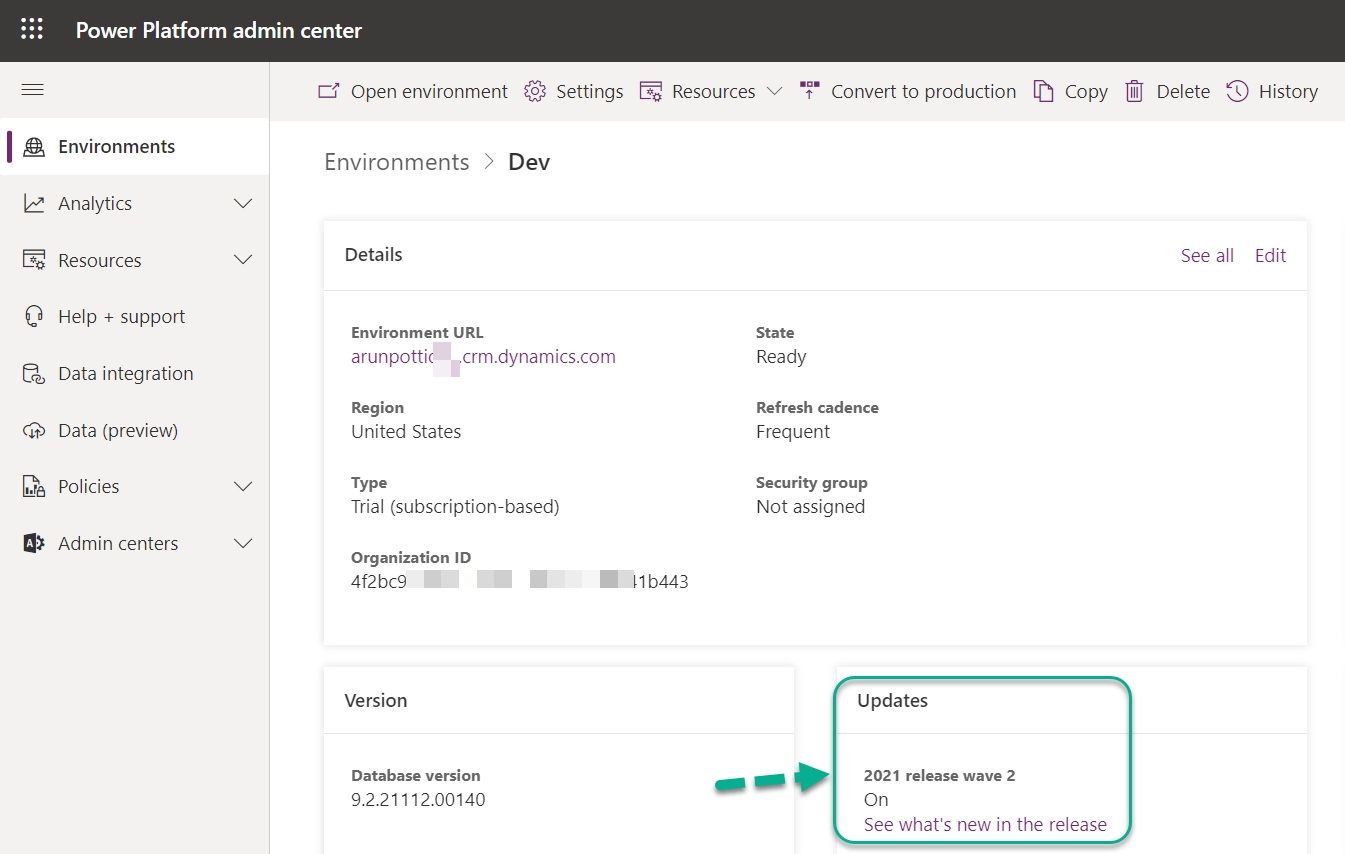
Task: Click the 2021 release wave 2 heading
Action: pos(940,776)
